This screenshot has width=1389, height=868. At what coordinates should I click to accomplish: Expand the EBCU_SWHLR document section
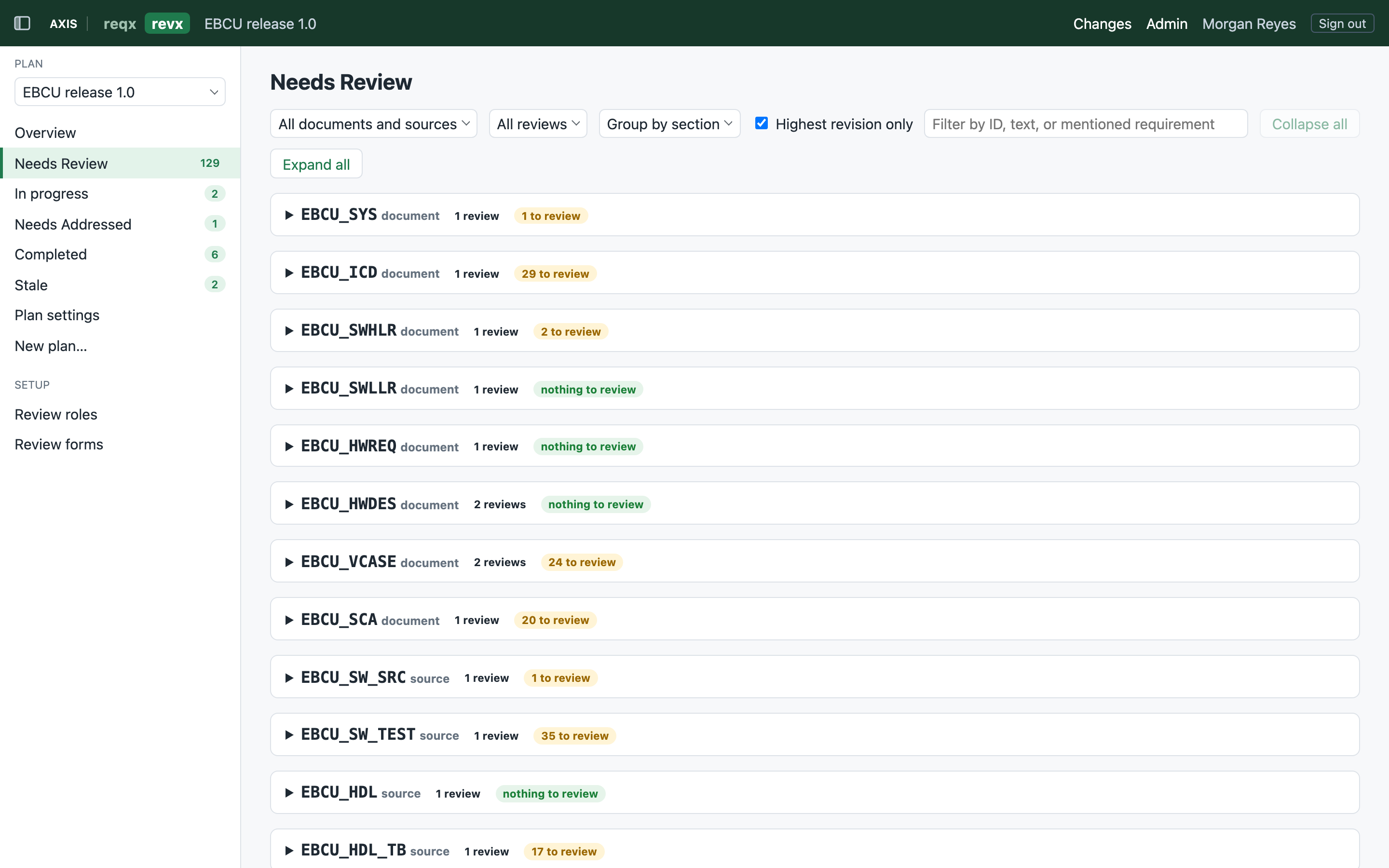click(815, 331)
